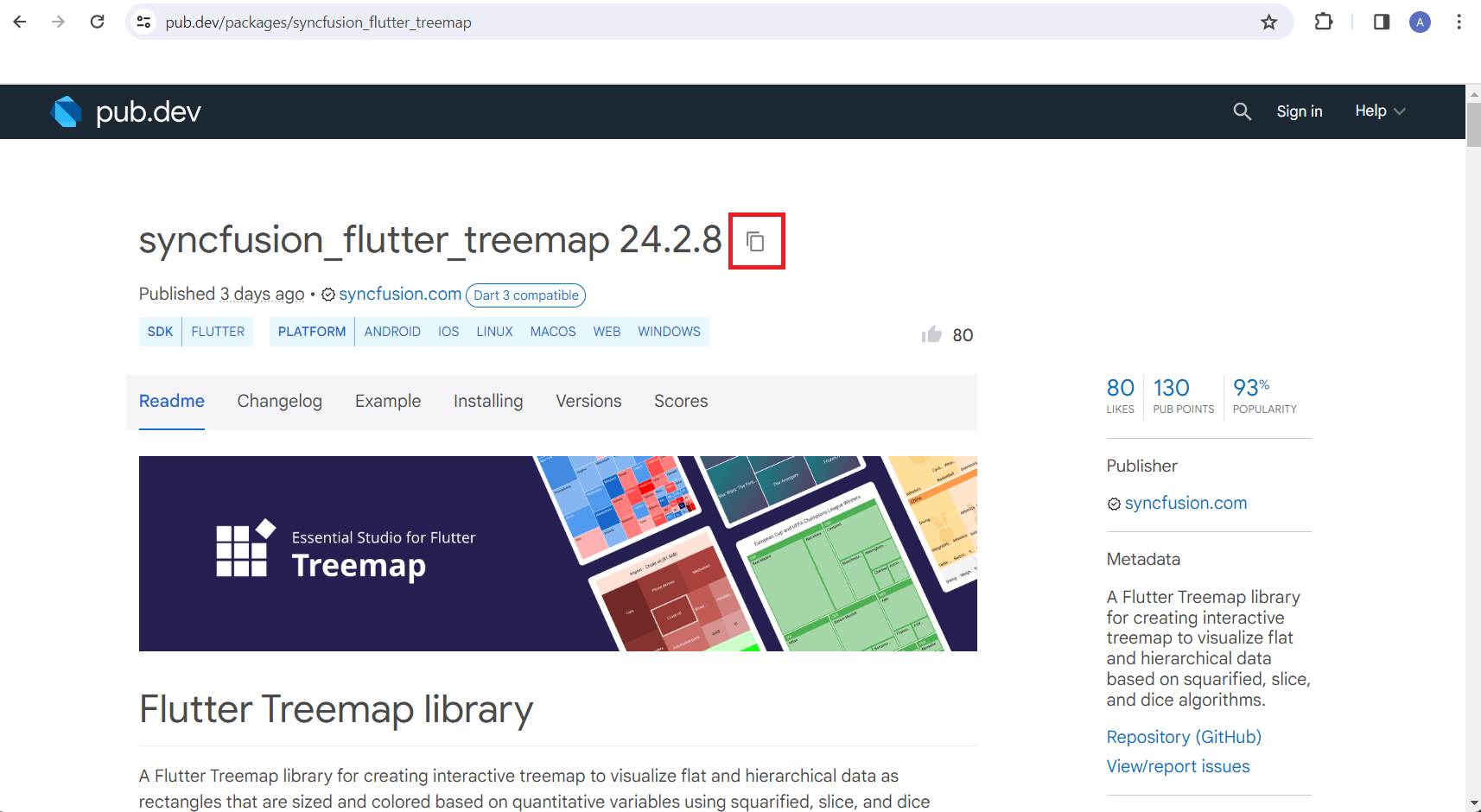Viewport: 1481px width, 812px height.
Task: Open Repository (GitHub) link
Action: [x=1184, y=737]
